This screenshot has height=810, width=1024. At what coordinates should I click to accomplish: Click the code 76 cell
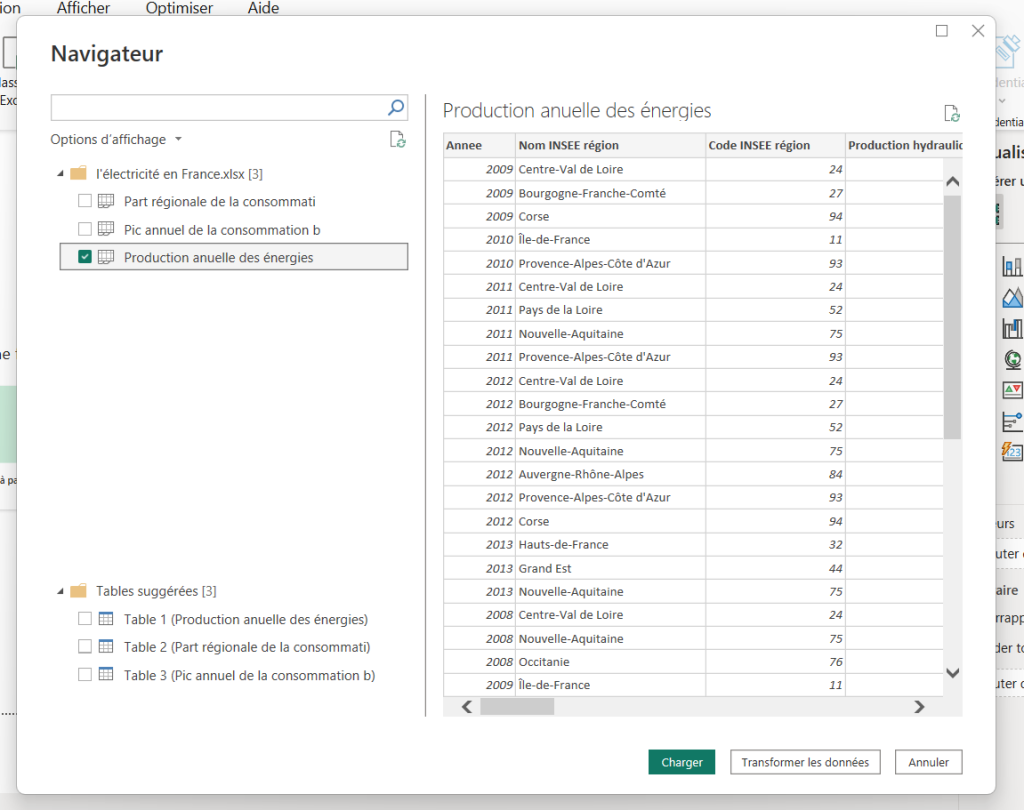tap(775, 662)
